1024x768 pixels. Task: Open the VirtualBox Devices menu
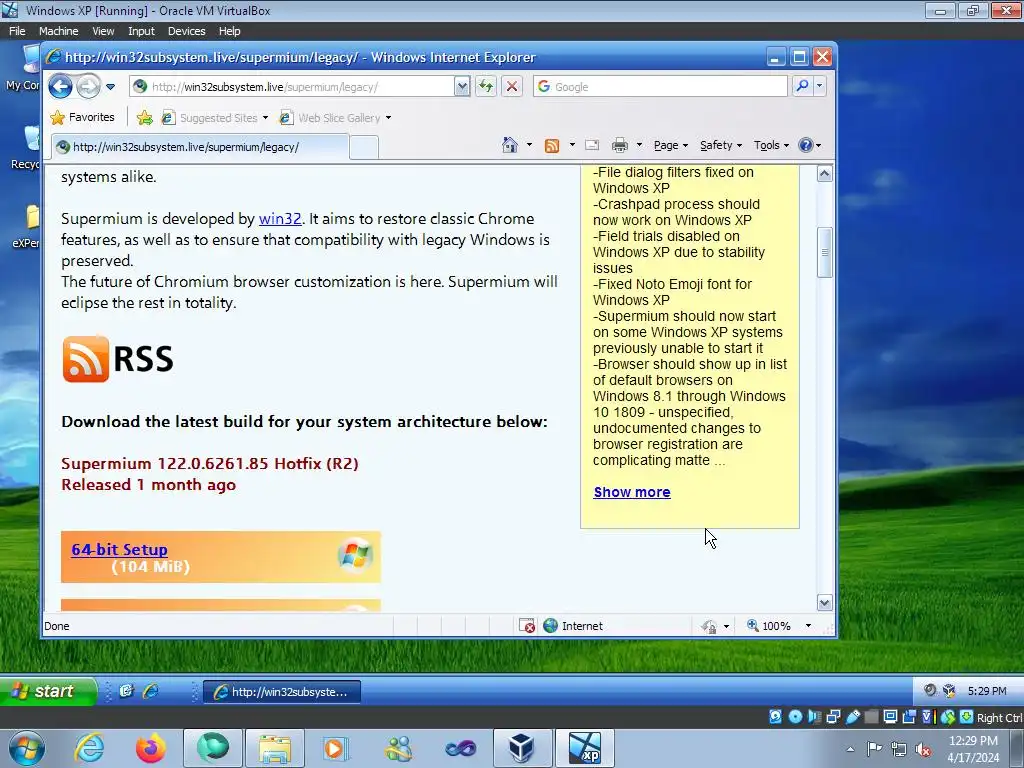[186, 31]
